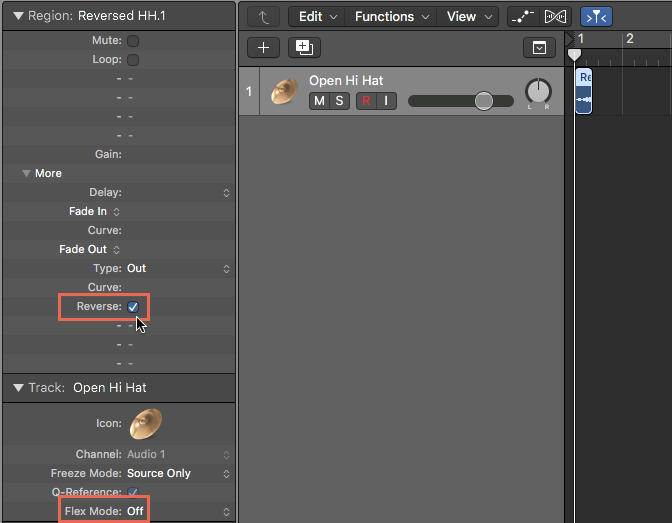Click the track volume slider knob
Image resolution: width=672 pixels, height=523 pixels.
pyautogui.click(x=484, y=101)
